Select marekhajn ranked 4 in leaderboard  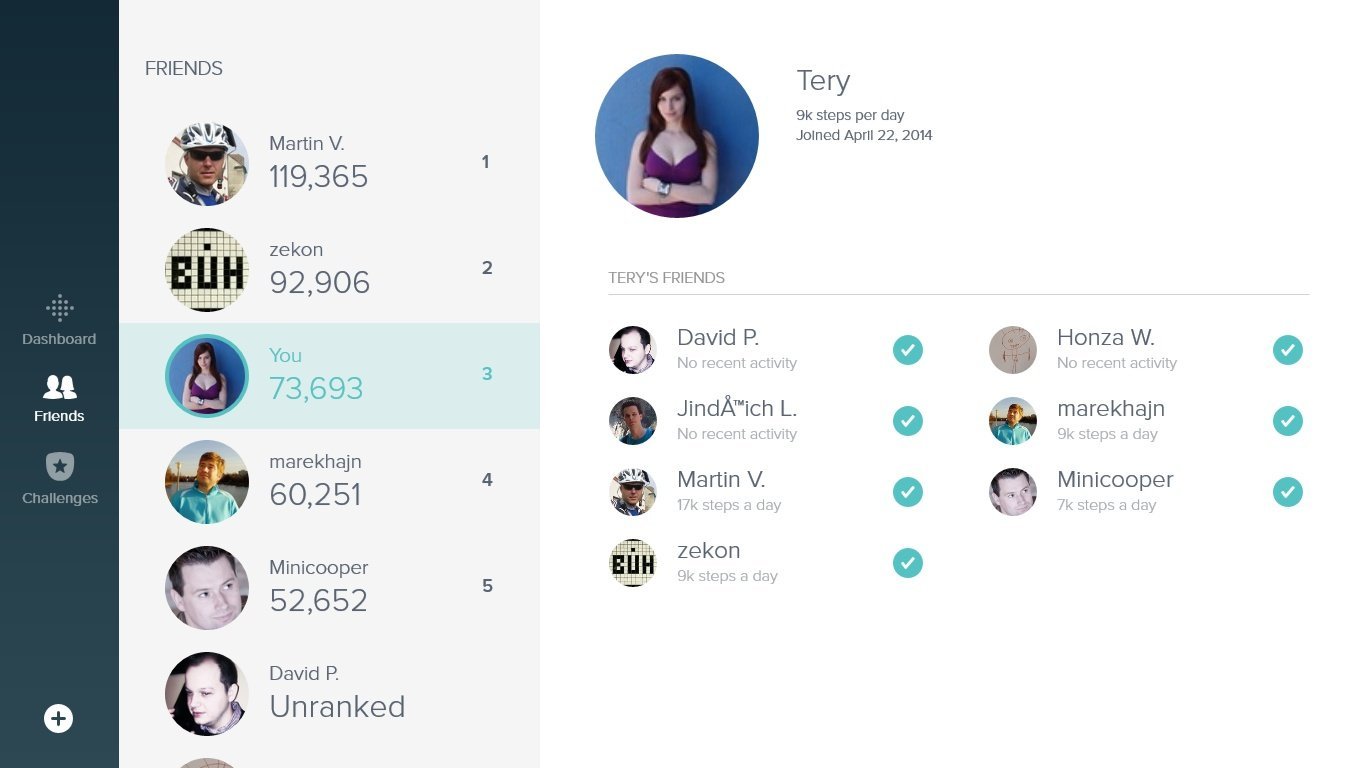click(329, 482)
